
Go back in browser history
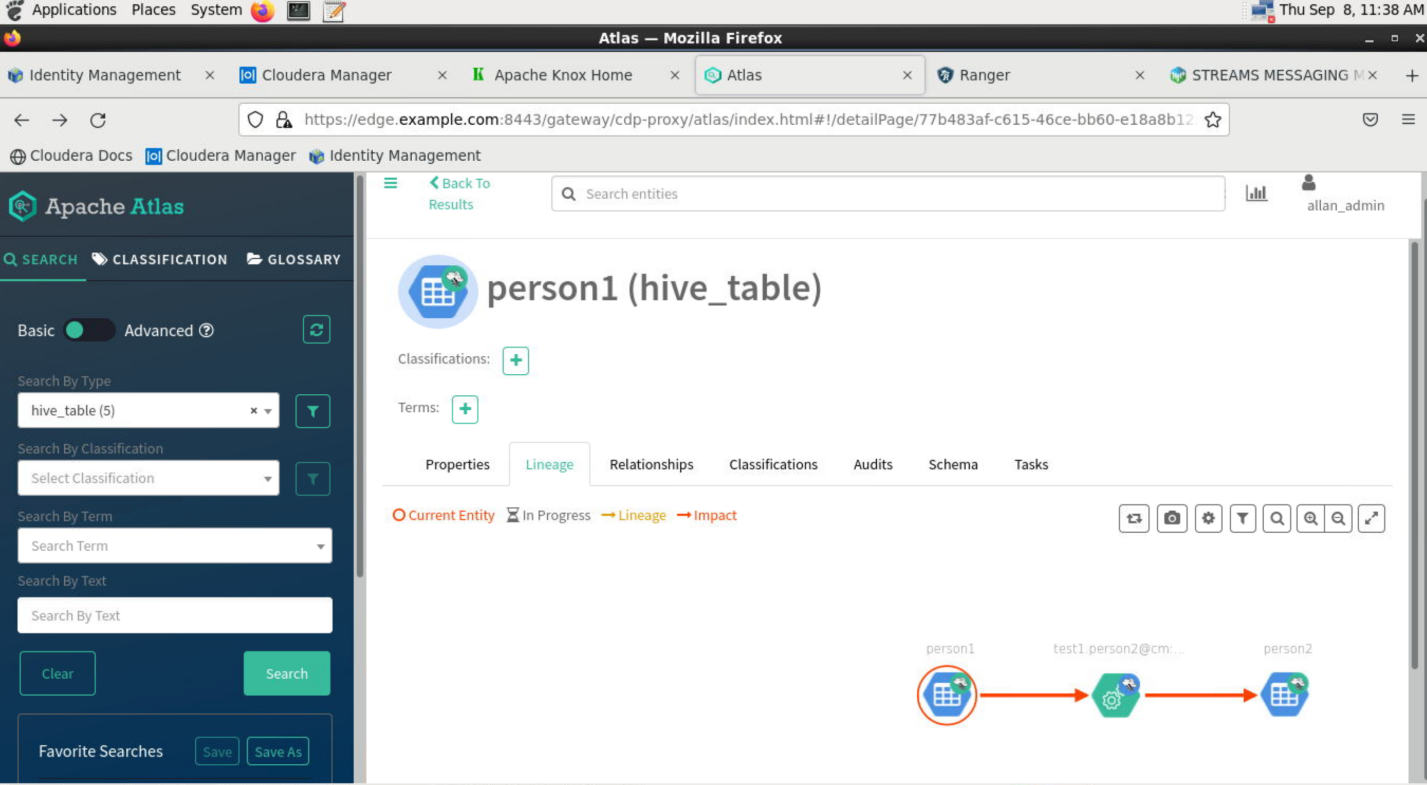tap(22, 120)
